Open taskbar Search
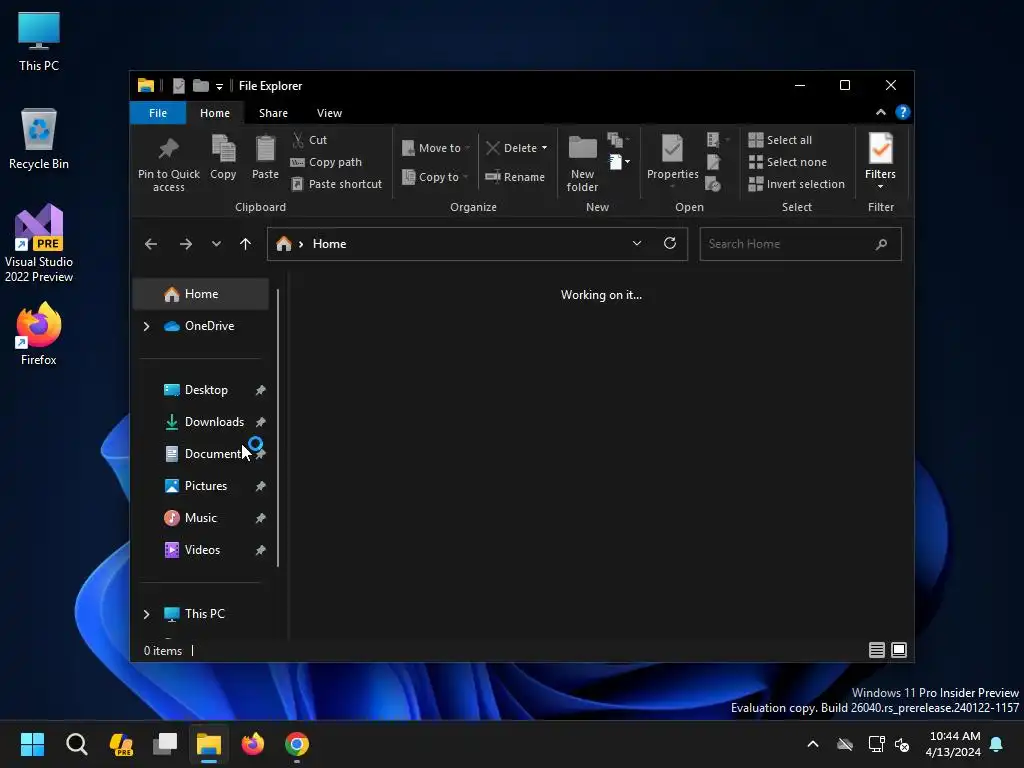Image resolution: width=1024 pixels, height=768 pixels. 76,744
